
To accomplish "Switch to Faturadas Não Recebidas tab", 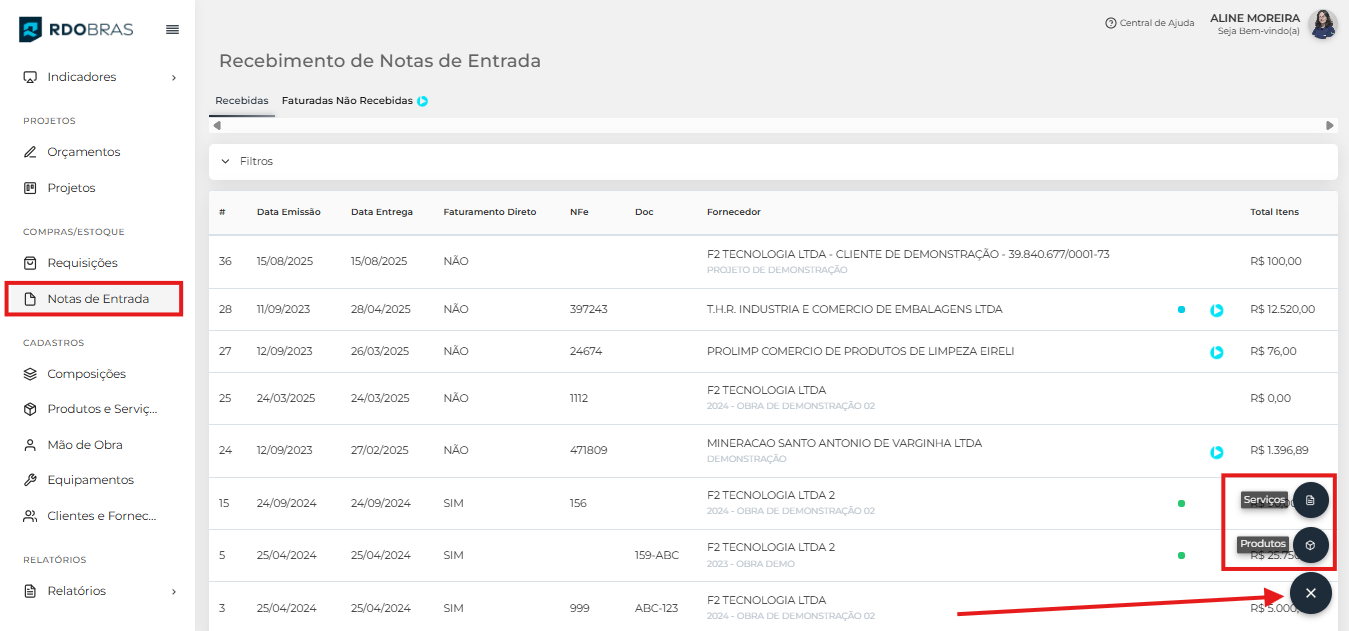I will point(346,101).
